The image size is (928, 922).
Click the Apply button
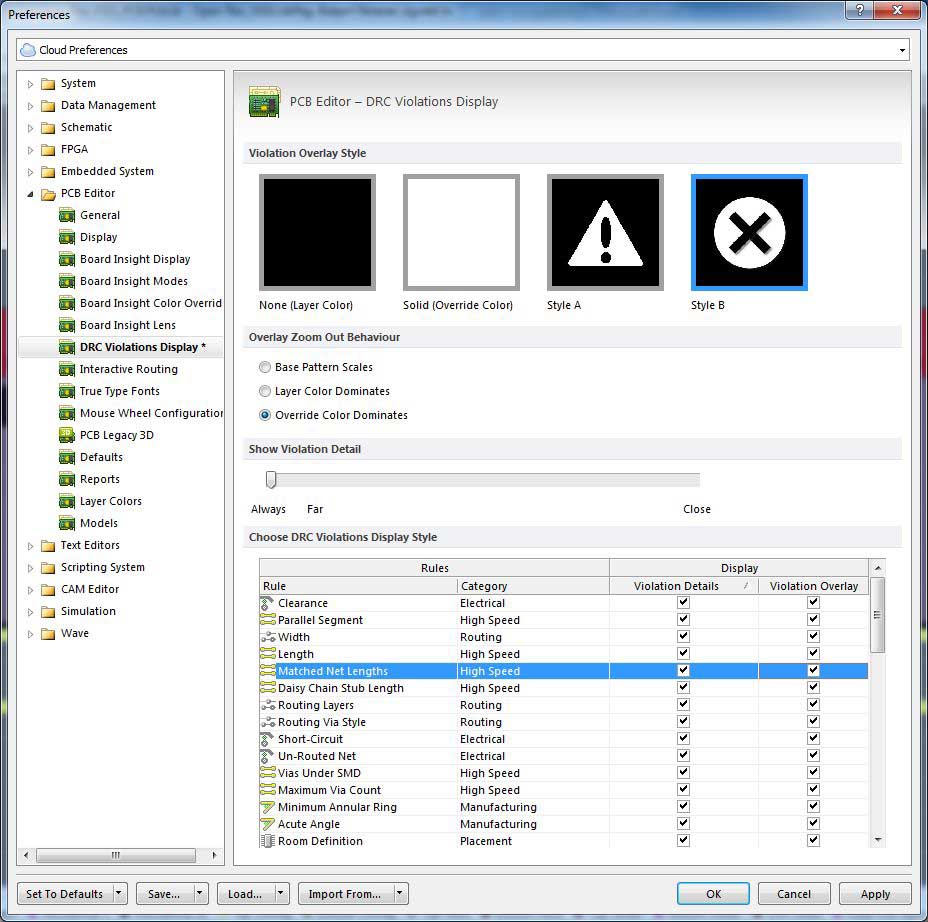[875, 894]
